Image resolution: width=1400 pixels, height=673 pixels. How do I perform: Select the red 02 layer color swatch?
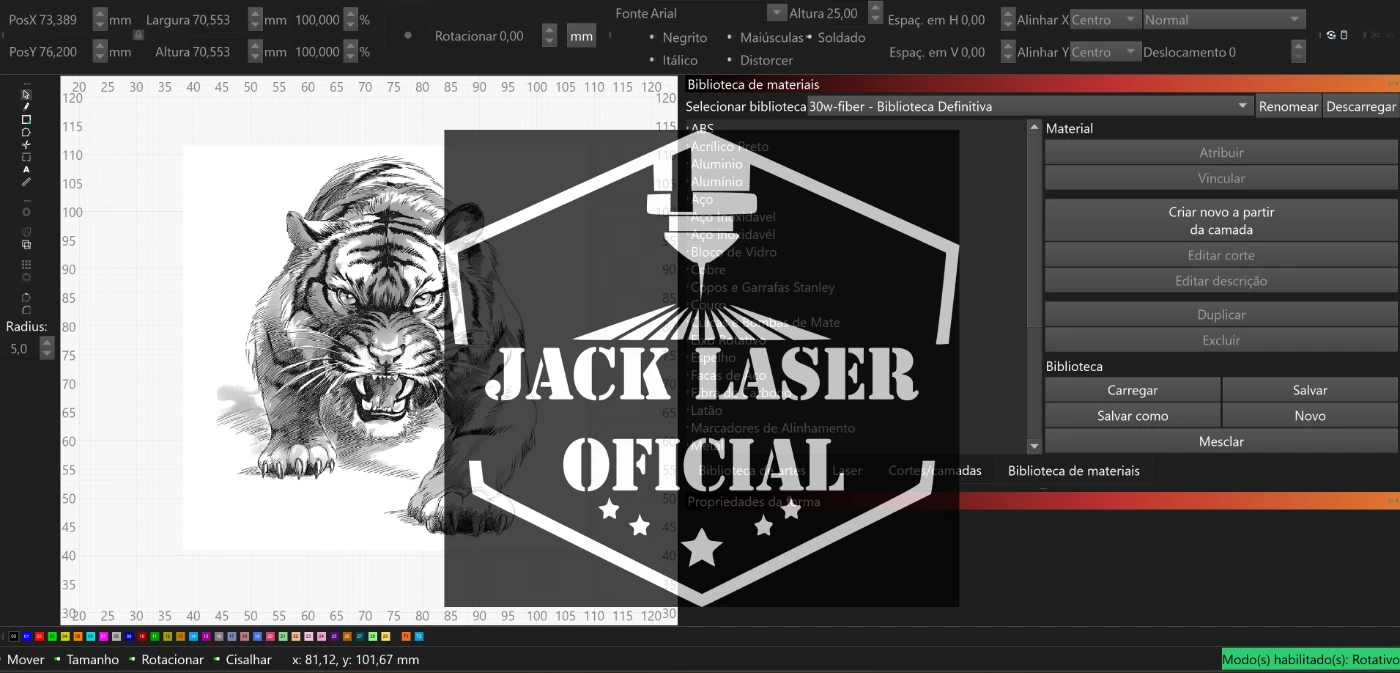[x=39, y=636]
